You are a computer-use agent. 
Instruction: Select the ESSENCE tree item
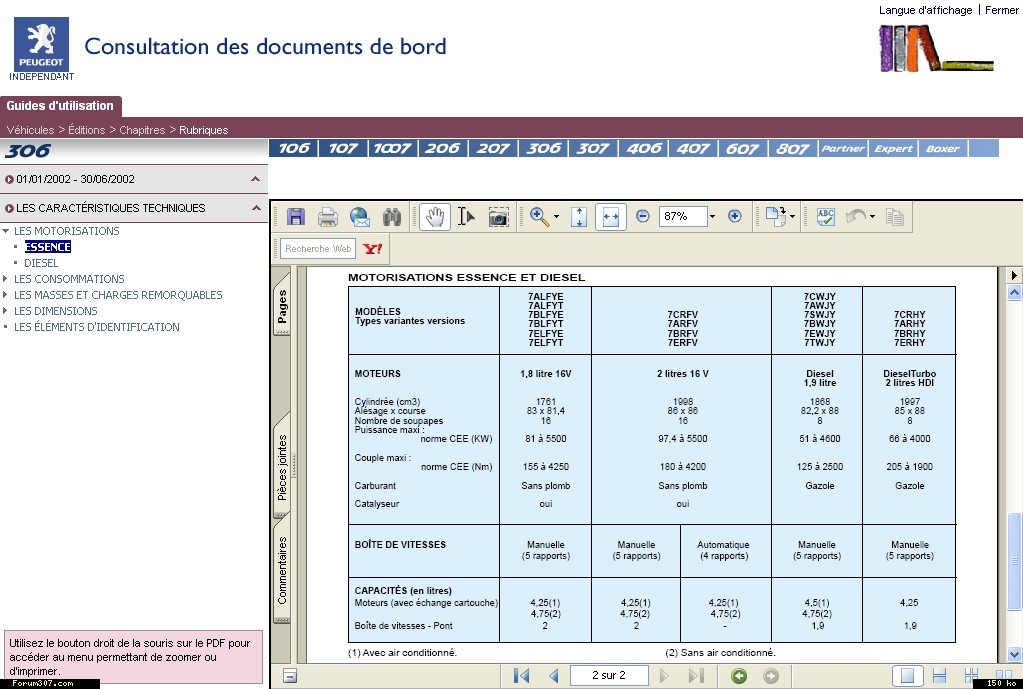point(48,247)
